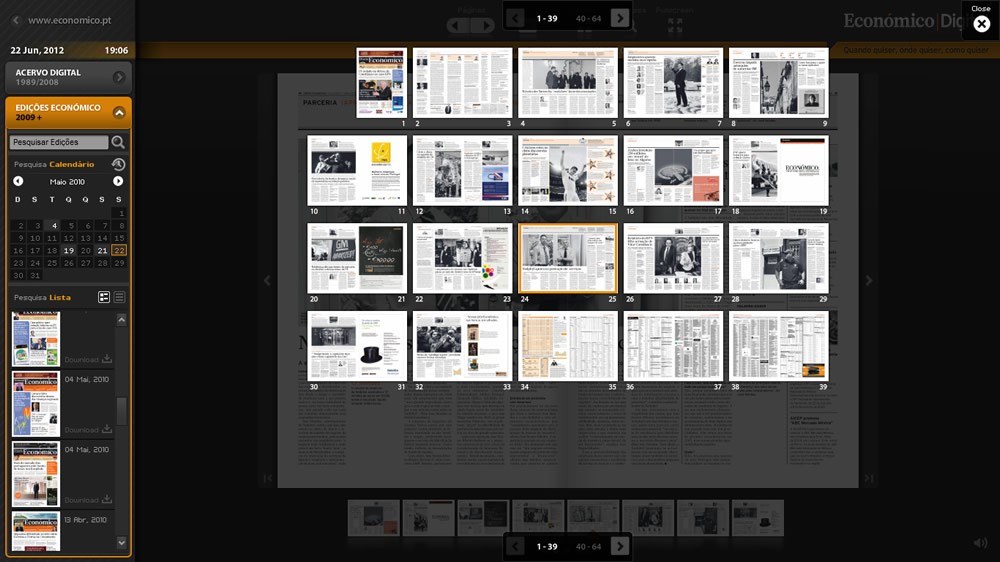Open pages 10-11 spread thumbnail
1000x562 pixels.
(357, 170)
